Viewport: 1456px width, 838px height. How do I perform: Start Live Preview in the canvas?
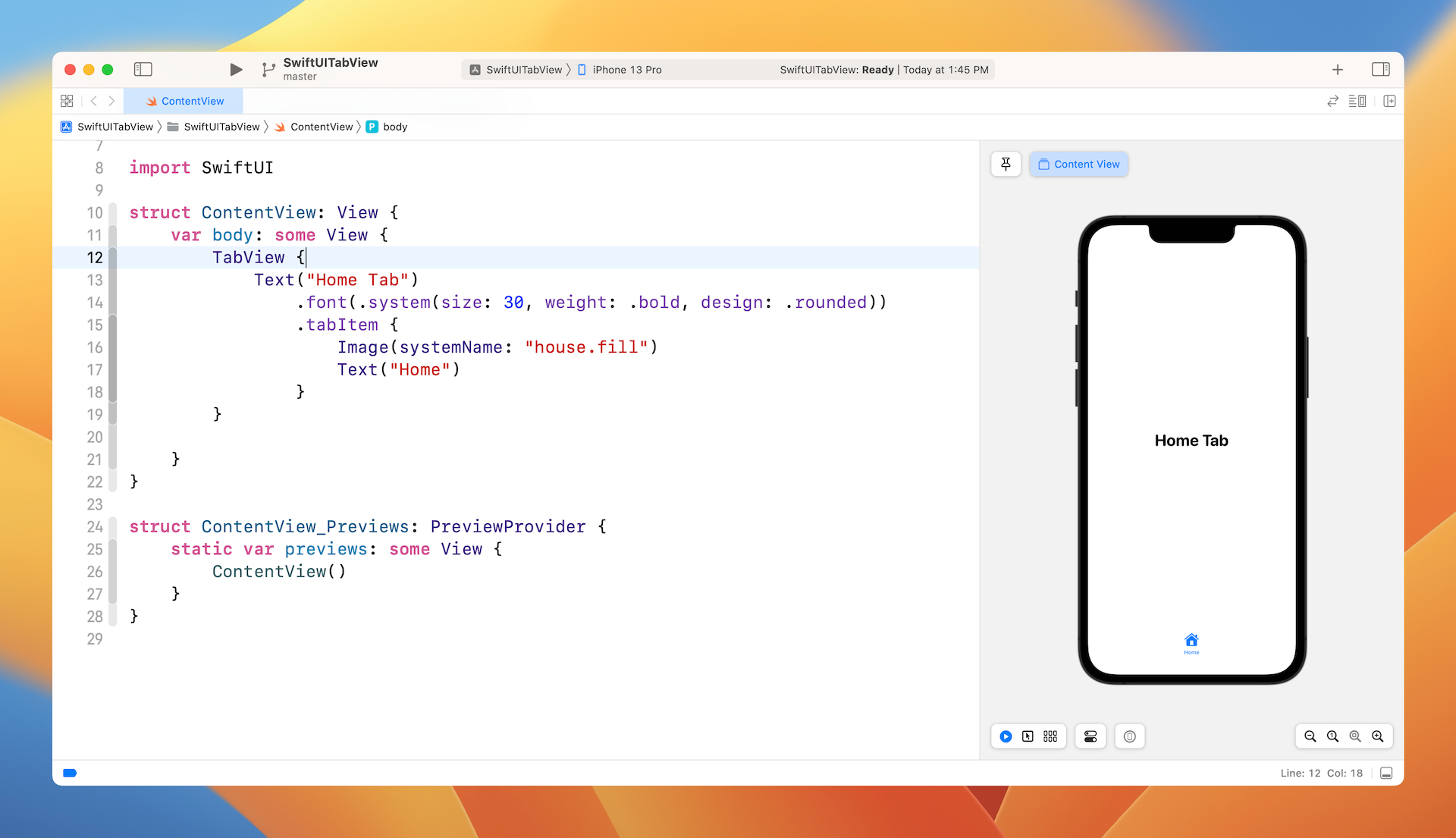1005,736
